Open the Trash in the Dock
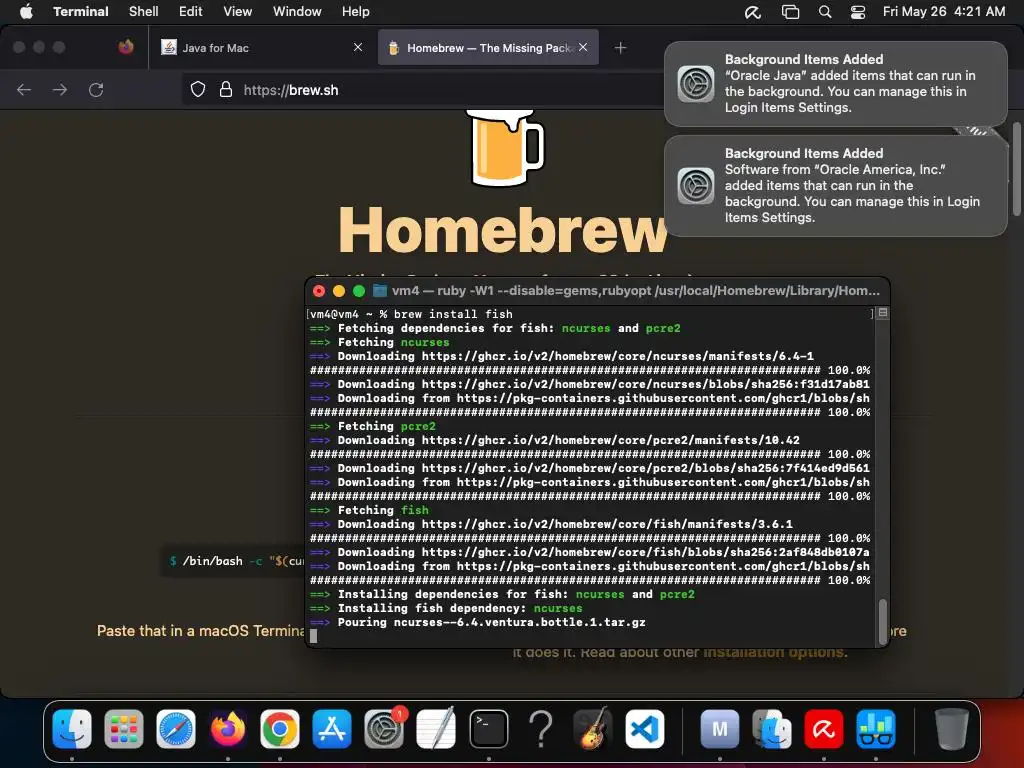1024x768 pixels. 952,729
